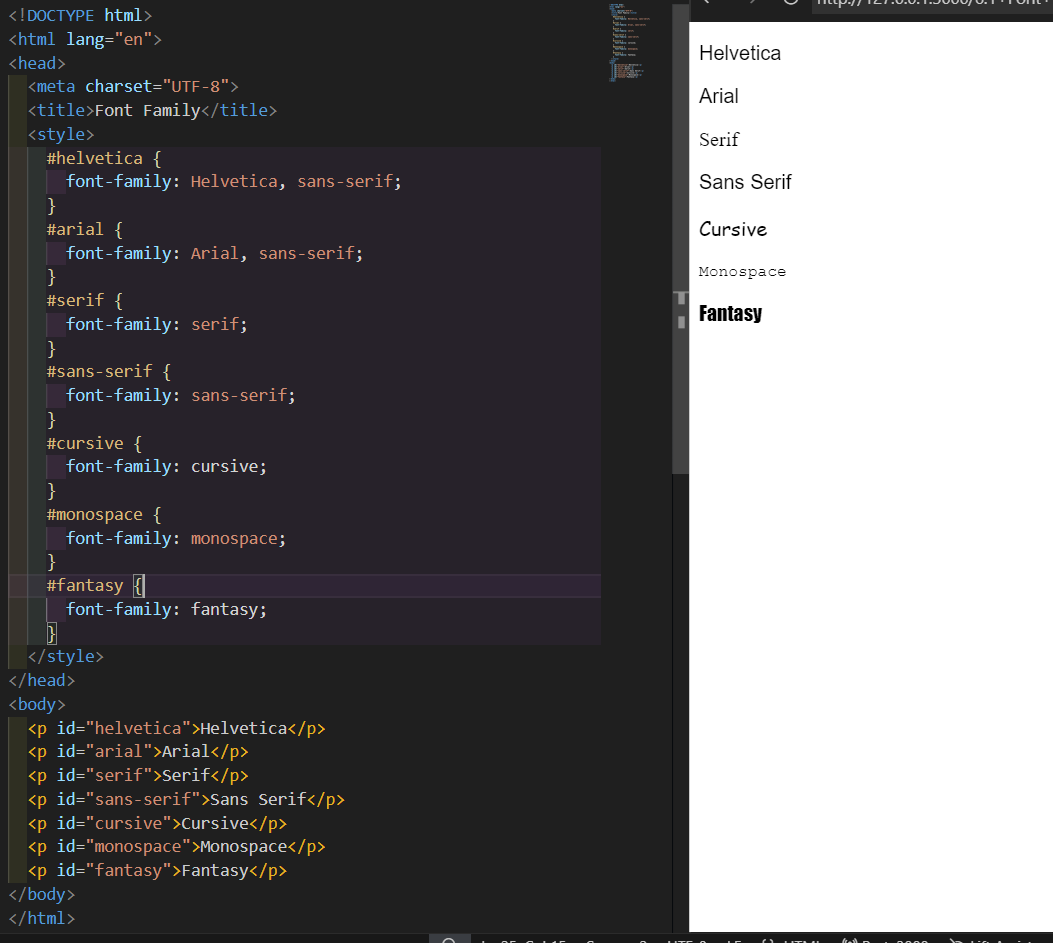1053x943 pixels.
Task: Open search via the status bar magnifier icon
Action: [449, 940]
